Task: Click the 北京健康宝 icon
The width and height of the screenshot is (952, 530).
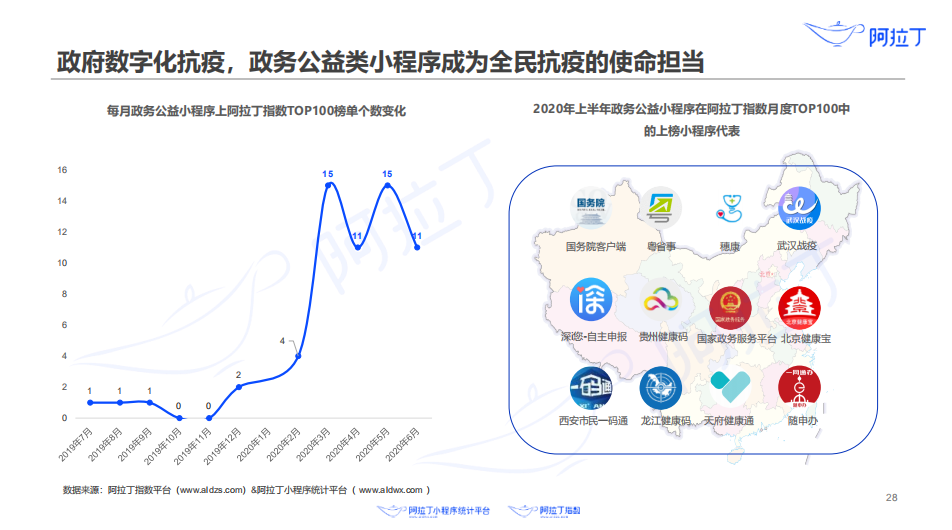Action: click(799, 307)
